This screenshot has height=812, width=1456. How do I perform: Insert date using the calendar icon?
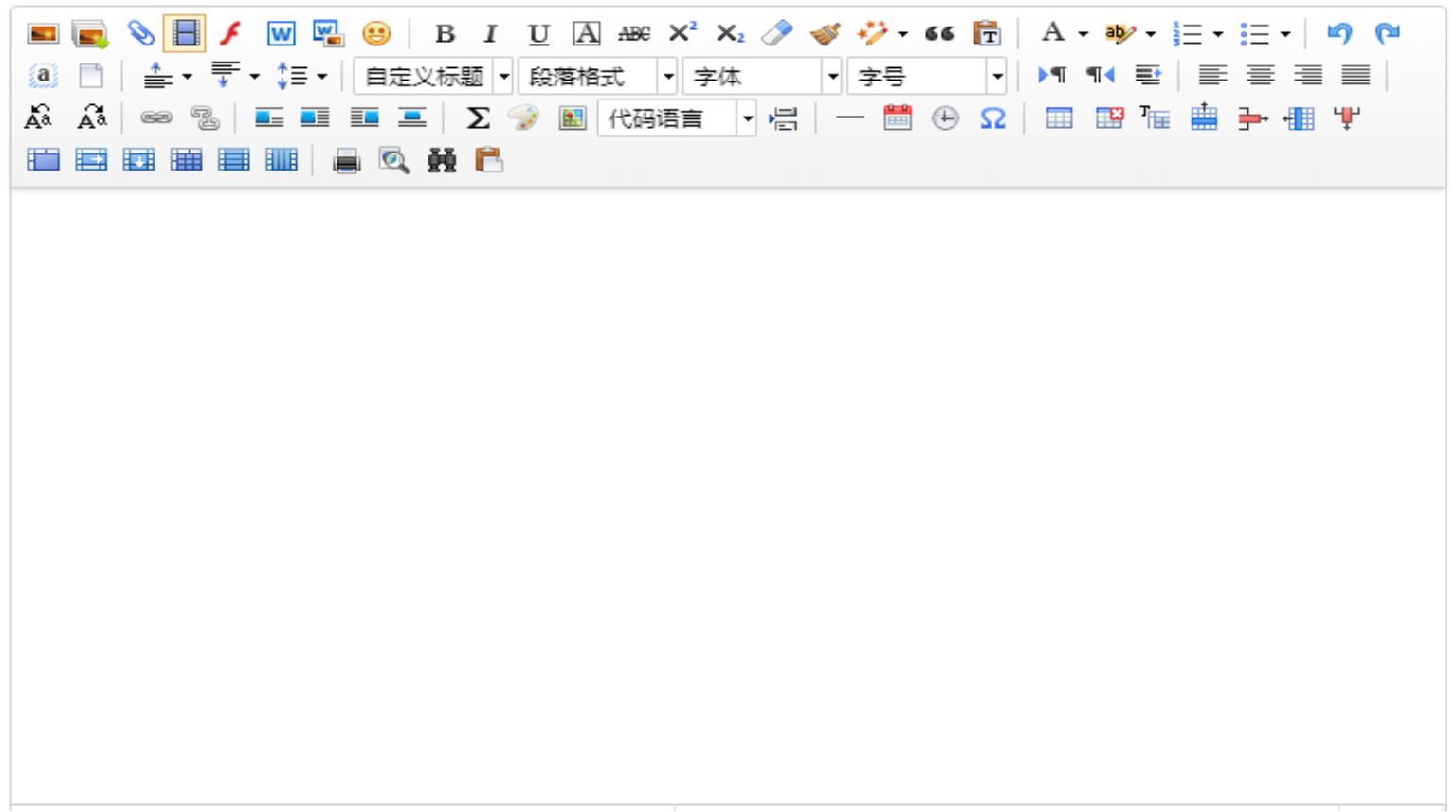897,118
